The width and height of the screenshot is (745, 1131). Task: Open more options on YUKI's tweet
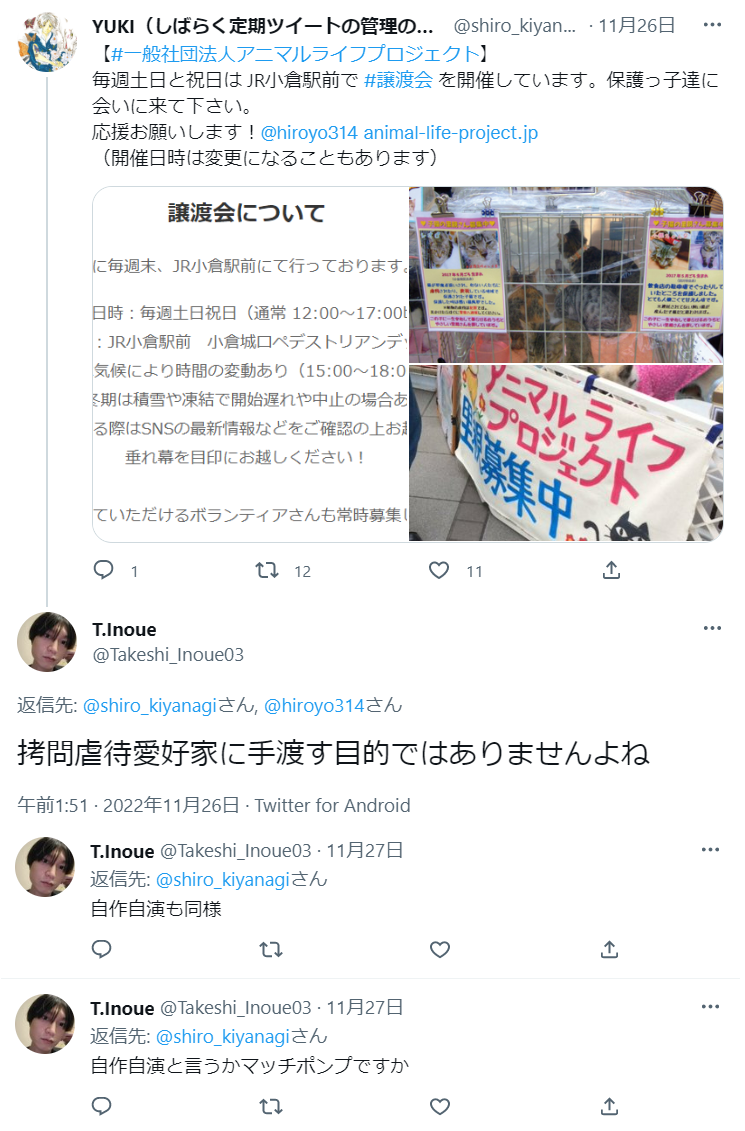(x=712, y=25)
